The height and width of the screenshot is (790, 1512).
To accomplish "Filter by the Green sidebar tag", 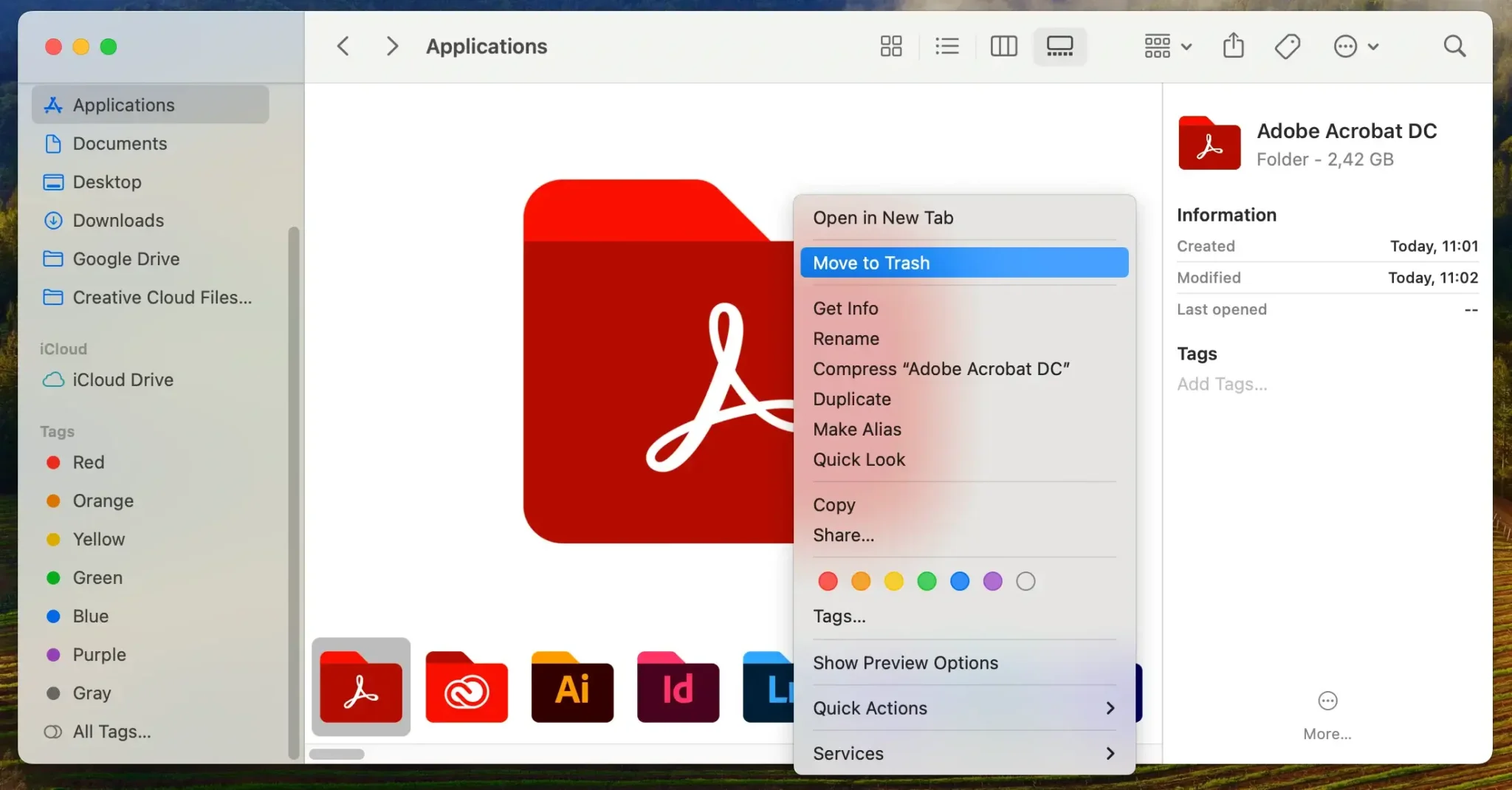I will coord(151,577).
